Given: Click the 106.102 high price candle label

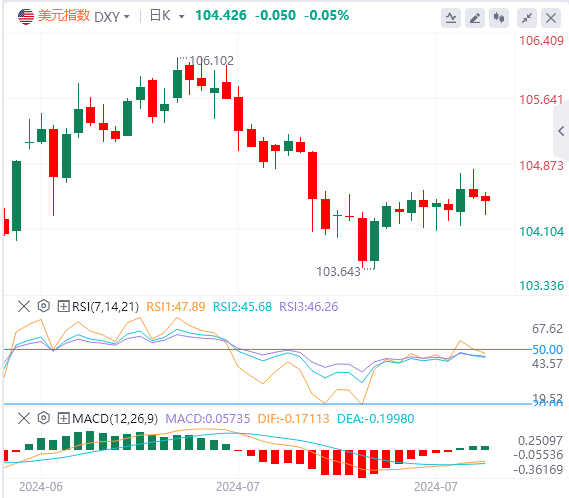Looking at the screenshot, I should pyautogui.click(x=212, y=61).
